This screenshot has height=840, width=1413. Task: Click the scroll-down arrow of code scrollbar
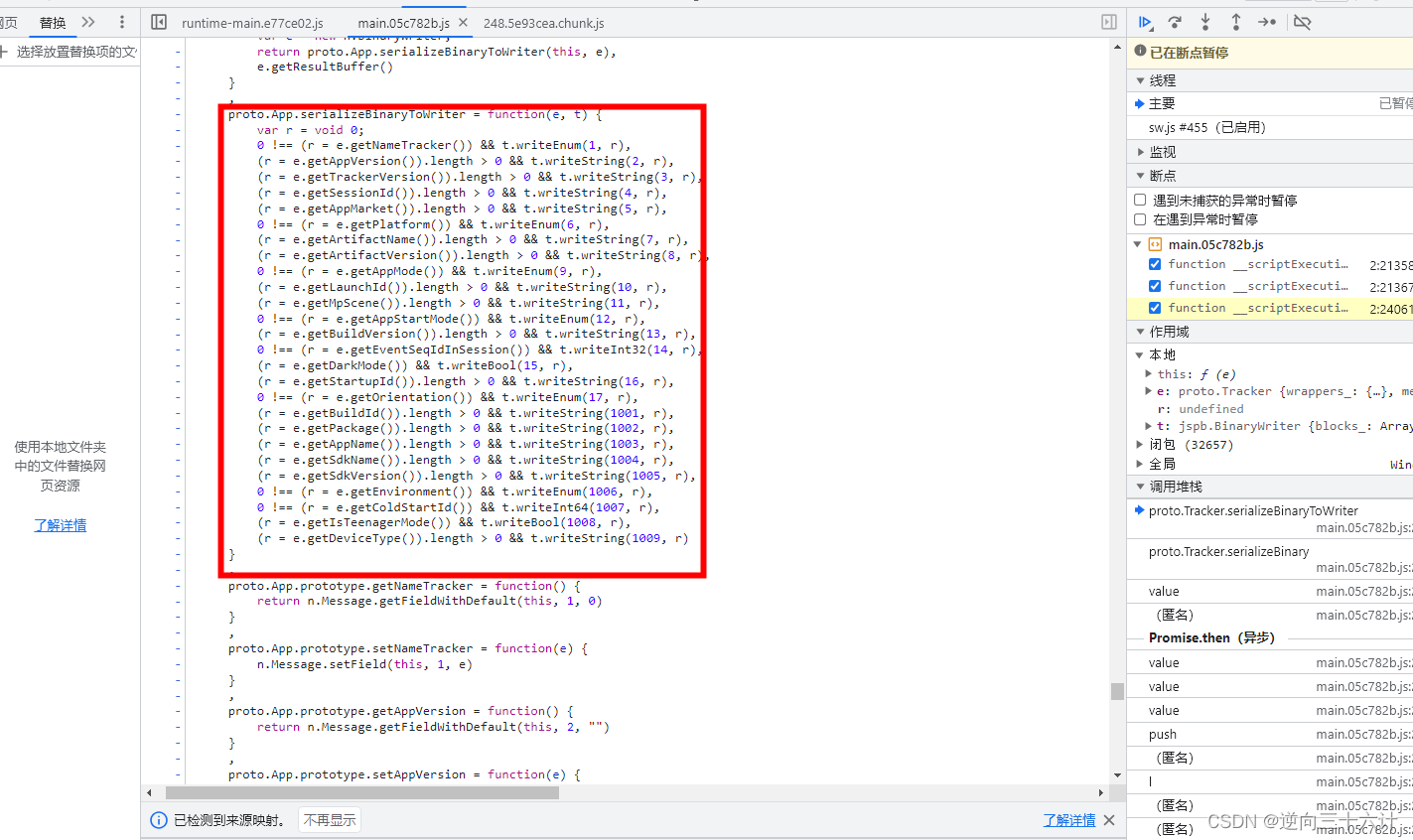coord(1117,775)
